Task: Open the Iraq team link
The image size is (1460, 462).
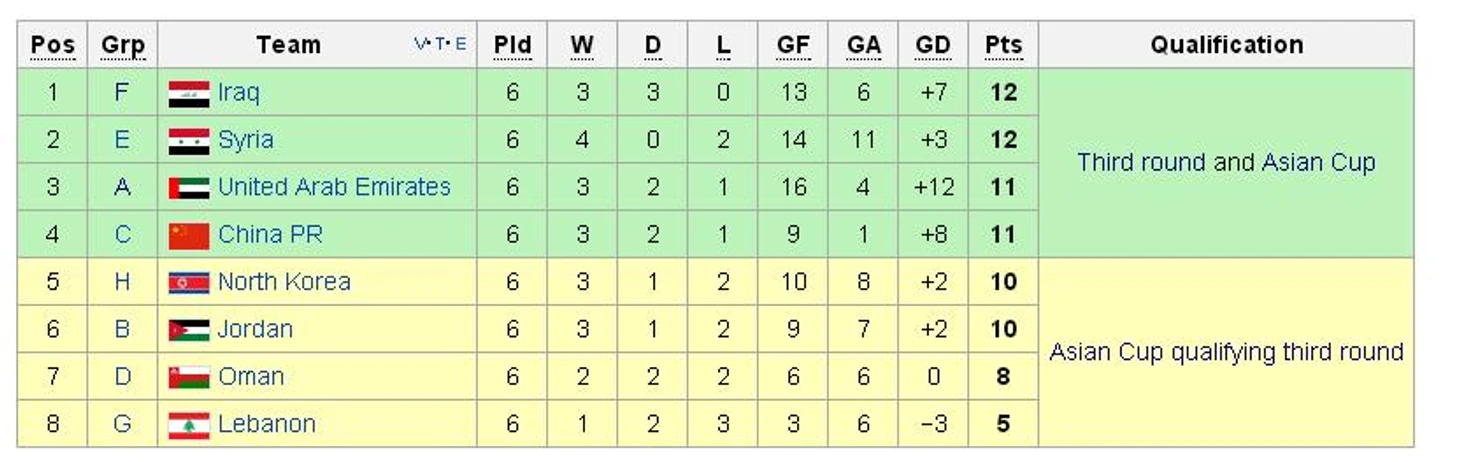Action: click(238, 93)
